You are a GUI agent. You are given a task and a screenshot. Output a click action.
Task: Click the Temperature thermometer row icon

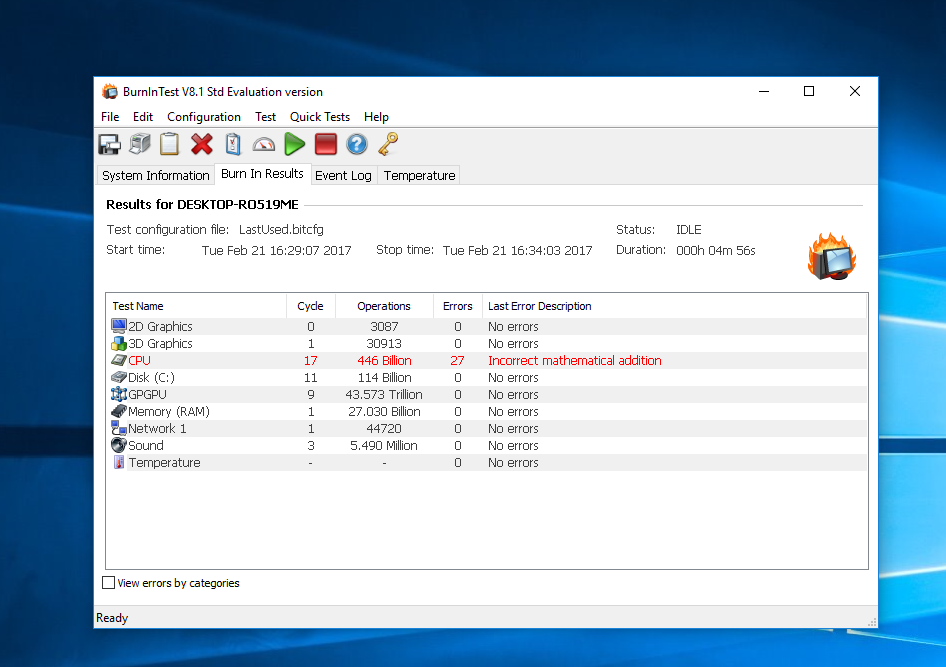(119, 463)
